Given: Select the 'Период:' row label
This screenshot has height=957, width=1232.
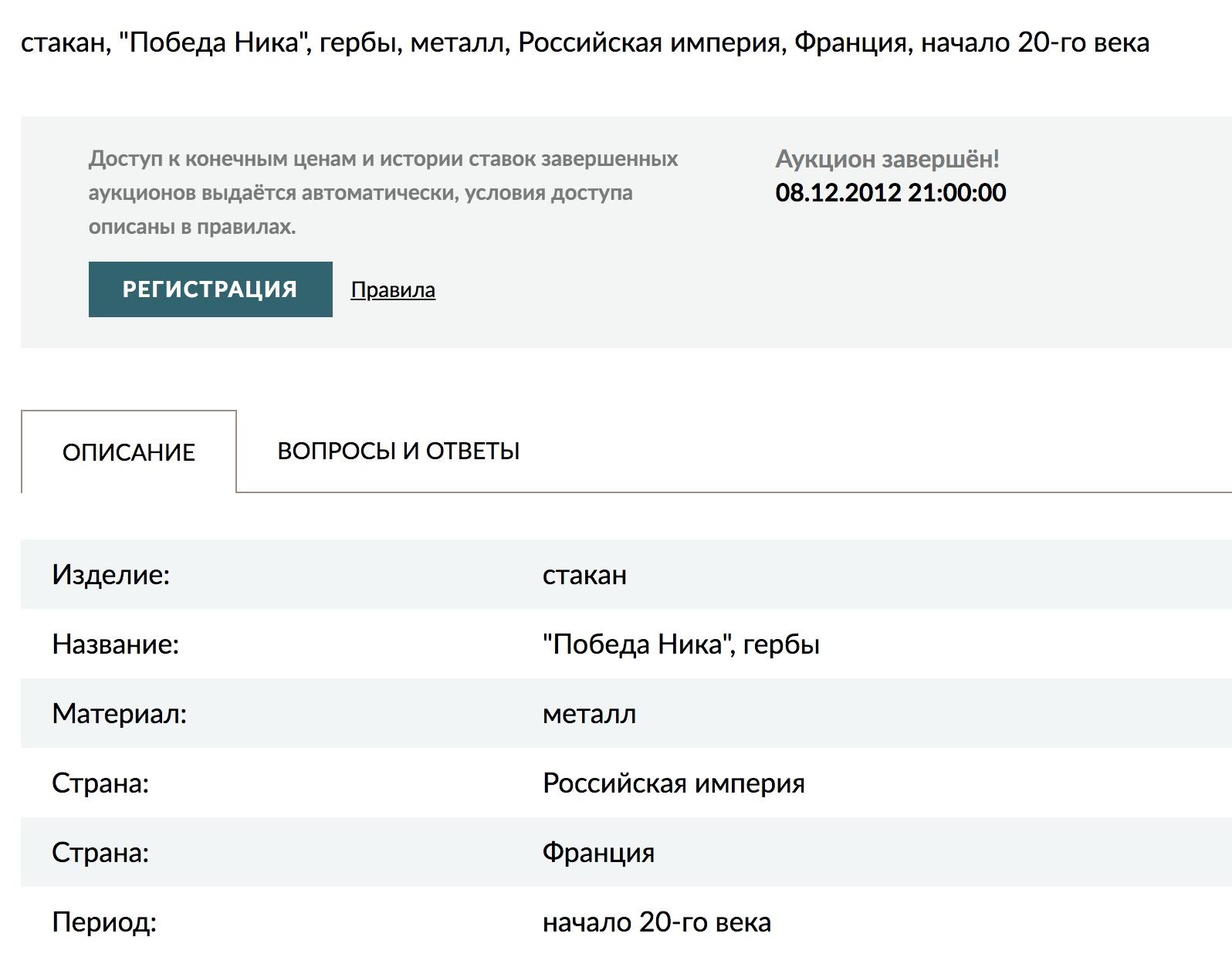Looking at the screenshot, I should [x=104, y=922].
